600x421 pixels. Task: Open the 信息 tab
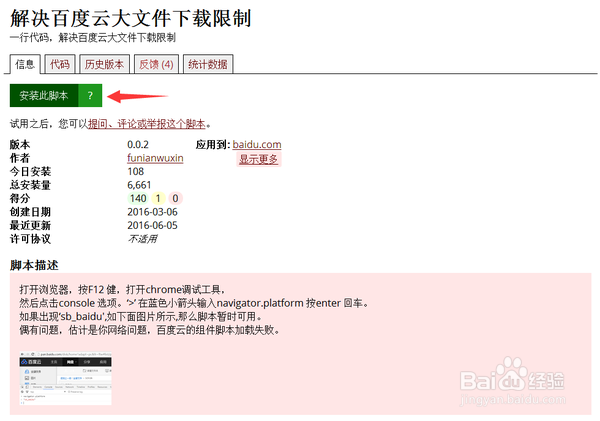[x=25, y=64]
